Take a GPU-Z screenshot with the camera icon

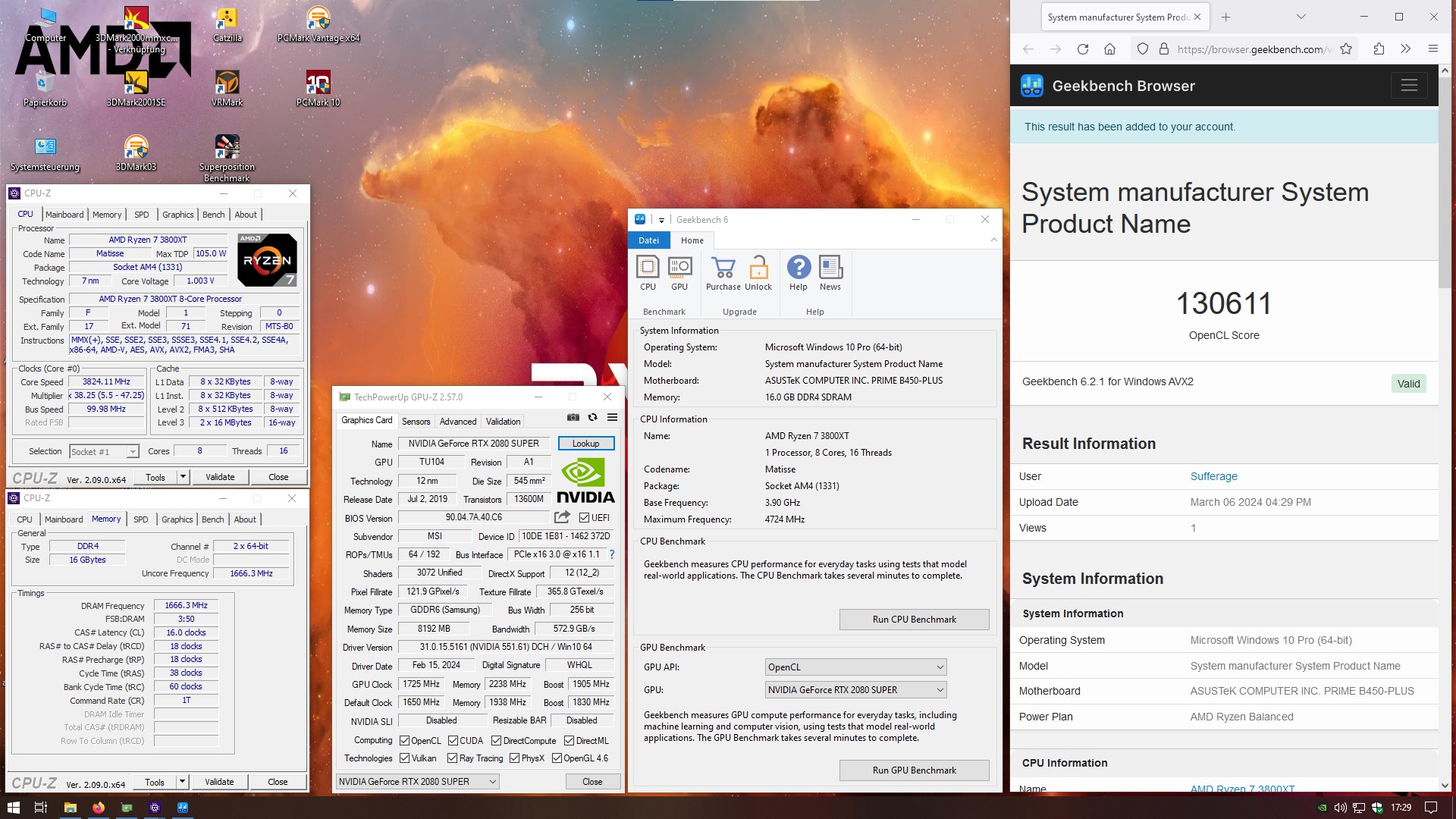coord(573,418)
